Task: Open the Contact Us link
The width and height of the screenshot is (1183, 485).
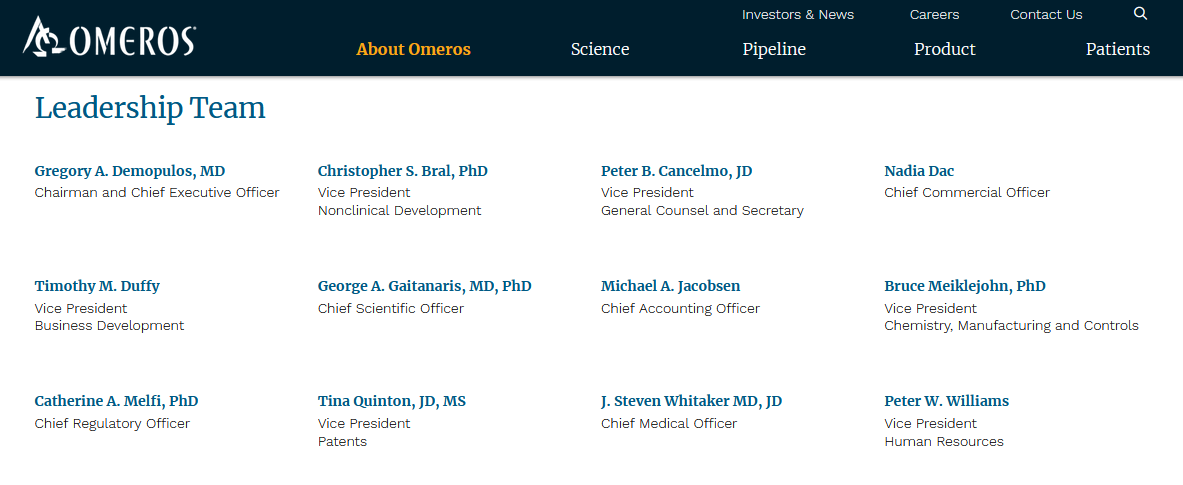Action: 1046,15
